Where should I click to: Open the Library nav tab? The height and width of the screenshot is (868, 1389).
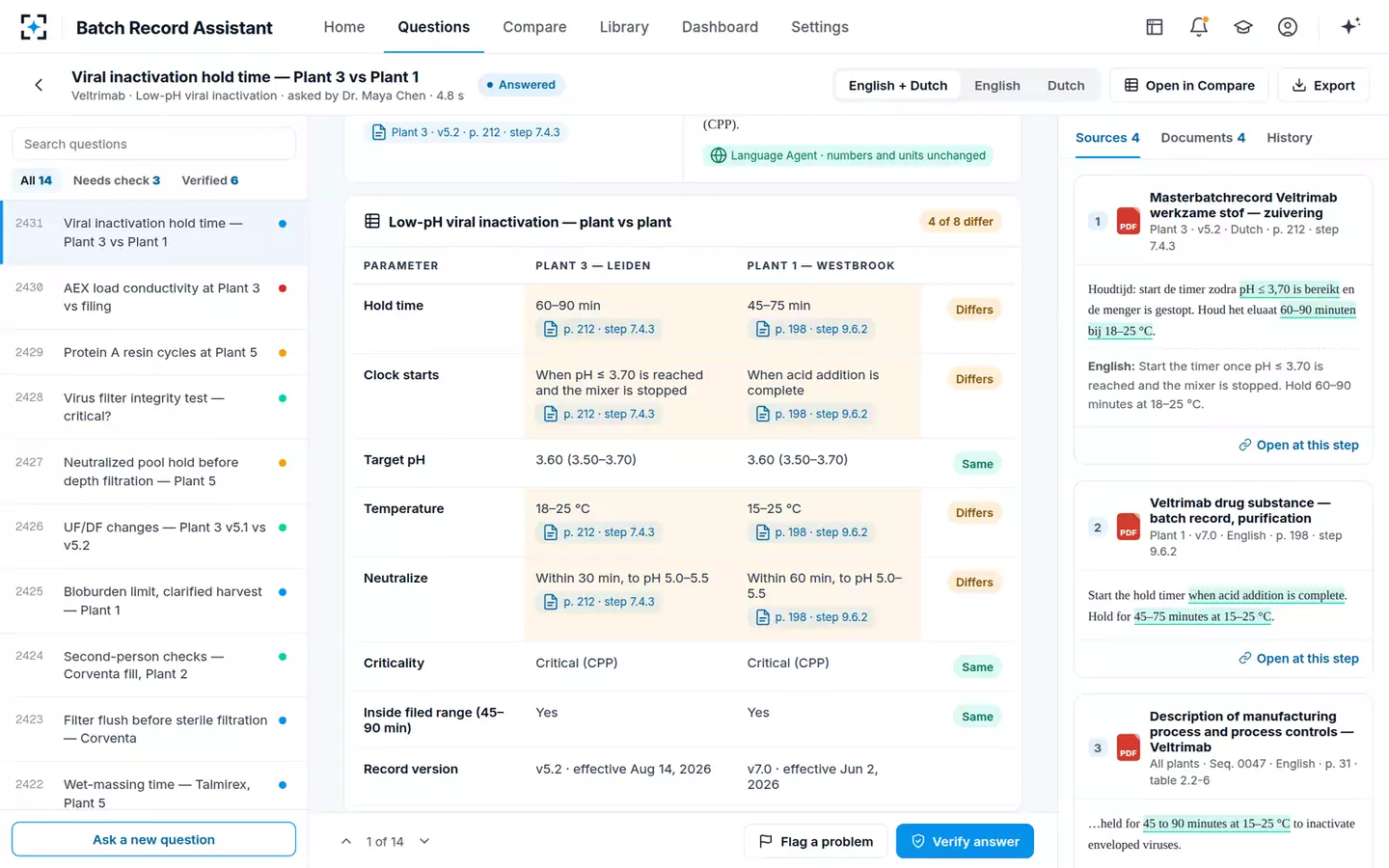624,27
